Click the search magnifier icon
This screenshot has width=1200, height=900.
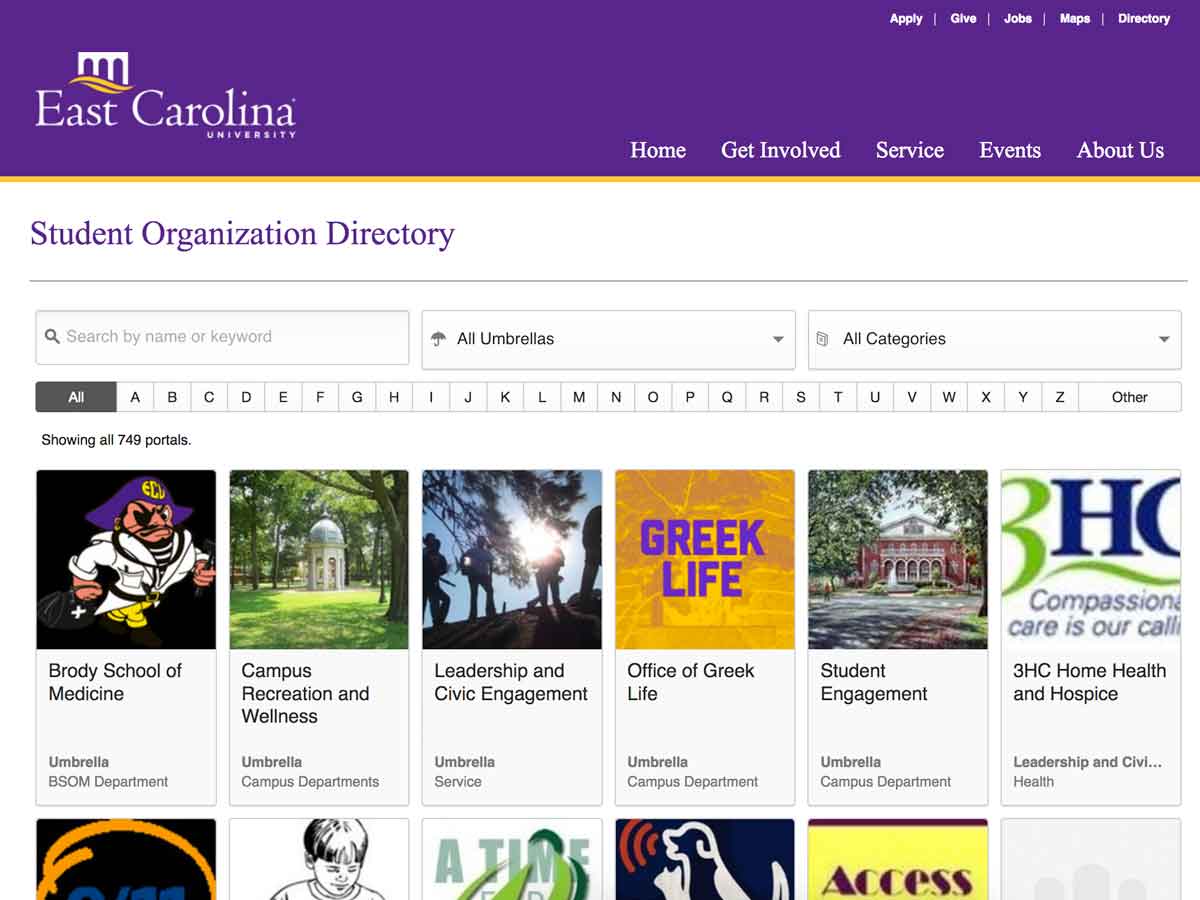tap(53, 337)
